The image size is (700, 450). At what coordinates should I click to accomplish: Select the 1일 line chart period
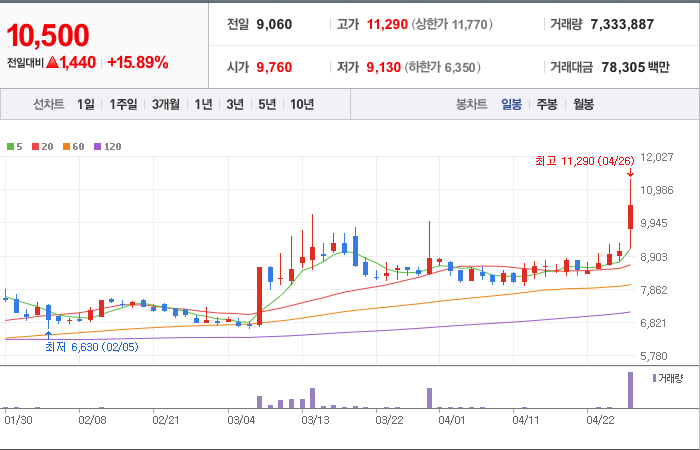86,104
